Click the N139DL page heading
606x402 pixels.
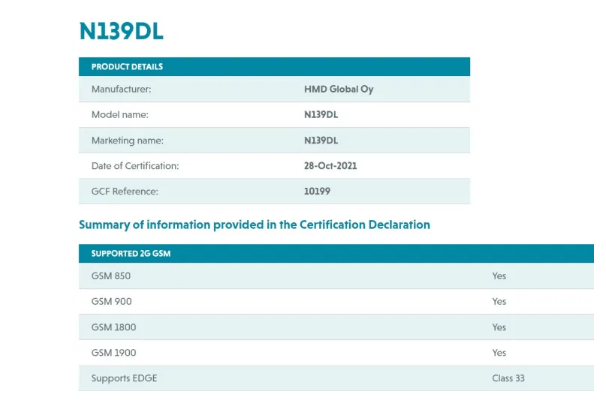click(x=121, y=31)
